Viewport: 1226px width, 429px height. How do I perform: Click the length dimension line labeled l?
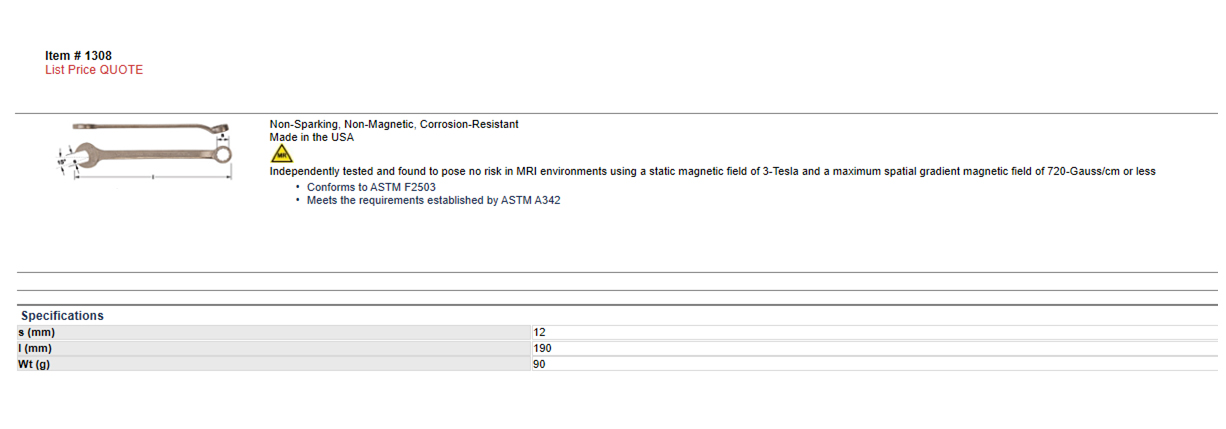pyautogui.click(x=152, y=177)
